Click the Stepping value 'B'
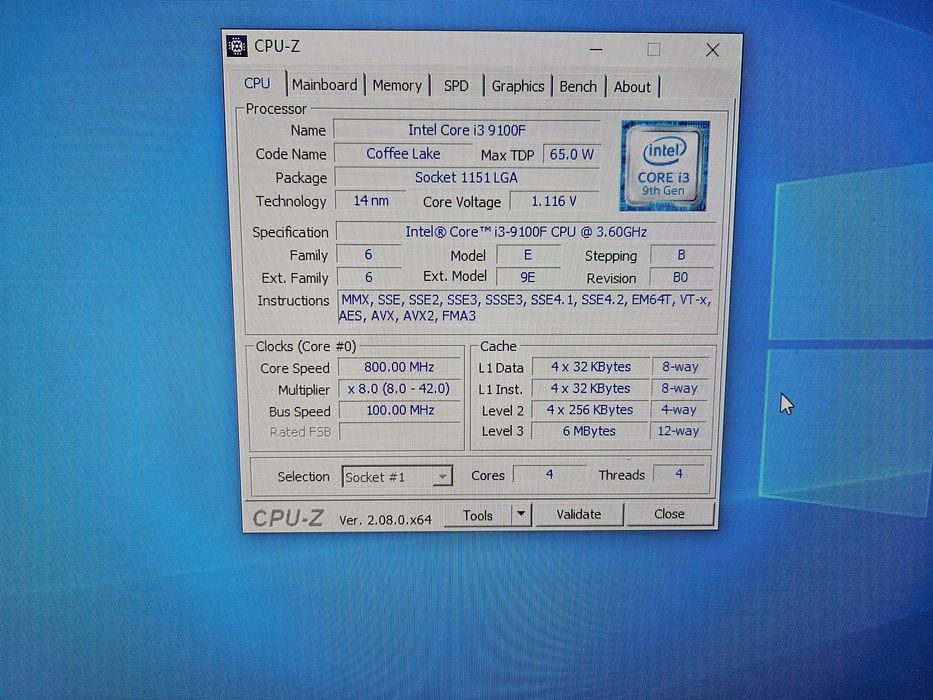Viewport: 933px width, 700px height. pyautogui.click(x=681, y=255)
